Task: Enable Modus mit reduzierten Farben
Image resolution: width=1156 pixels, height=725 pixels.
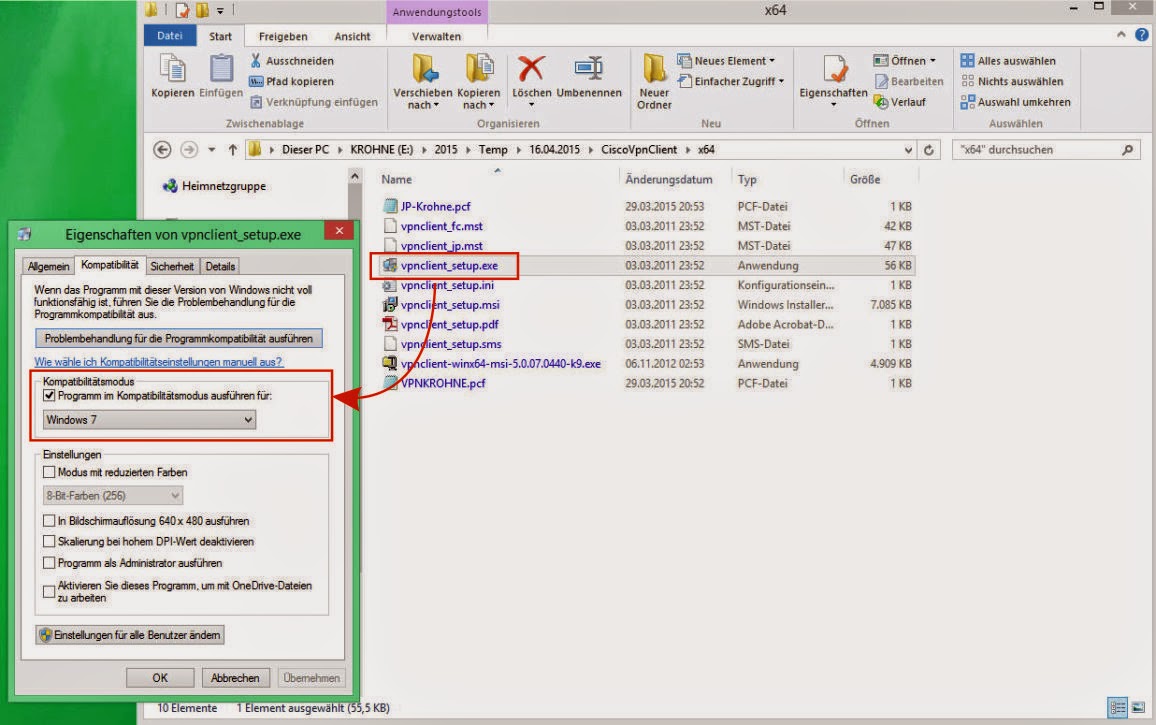Action: point(49,472)
